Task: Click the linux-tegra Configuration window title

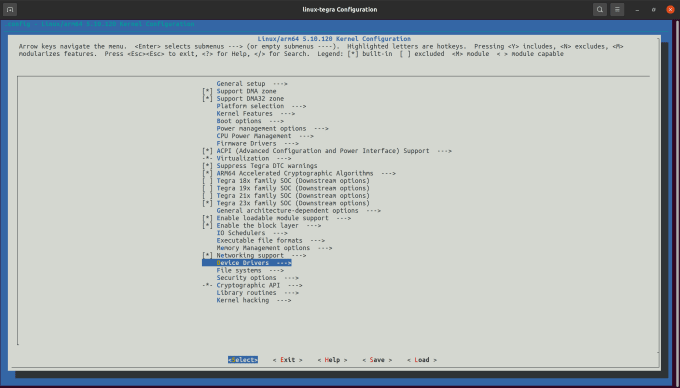Action: tap(340, 10)
